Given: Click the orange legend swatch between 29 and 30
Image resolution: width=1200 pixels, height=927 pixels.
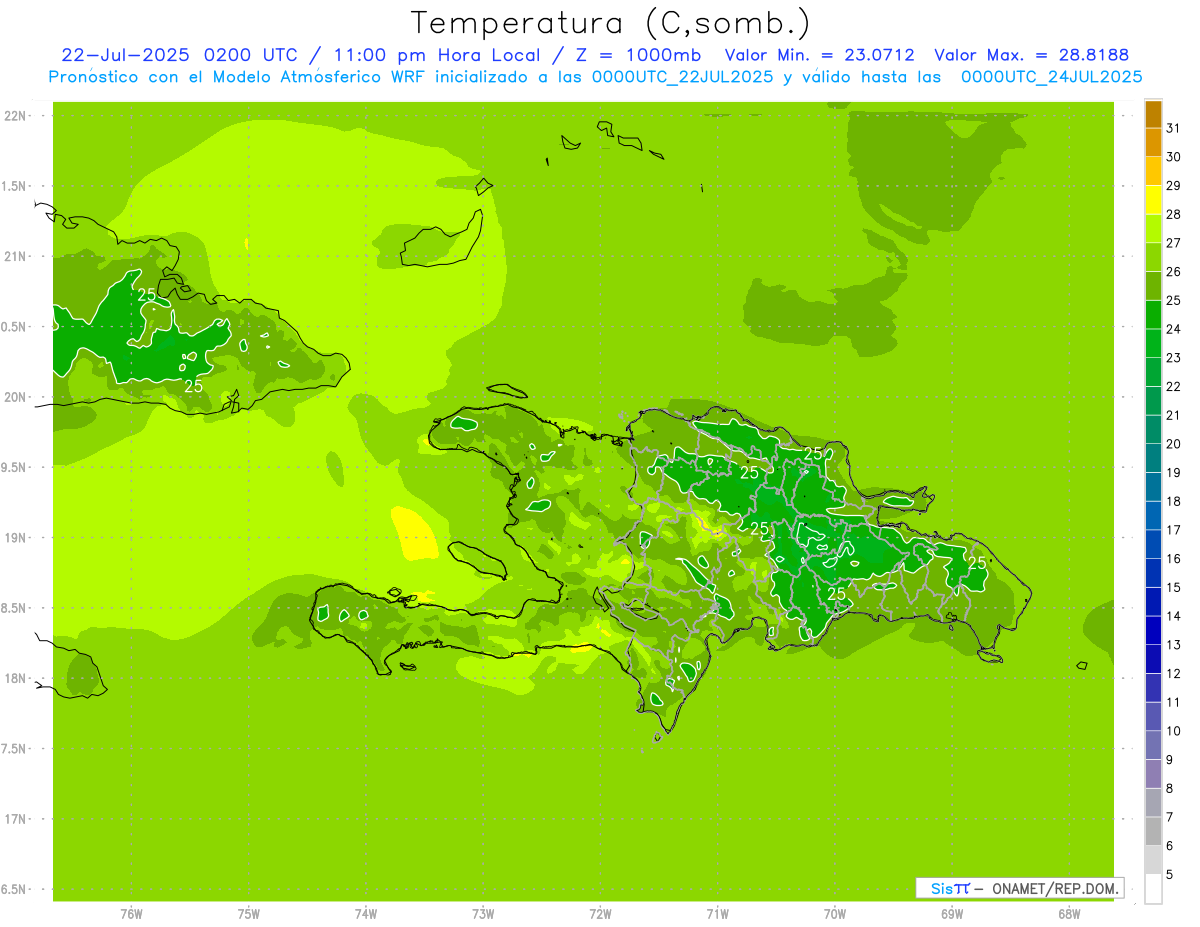Looking at the screenshot, I should click(1153, 171).
